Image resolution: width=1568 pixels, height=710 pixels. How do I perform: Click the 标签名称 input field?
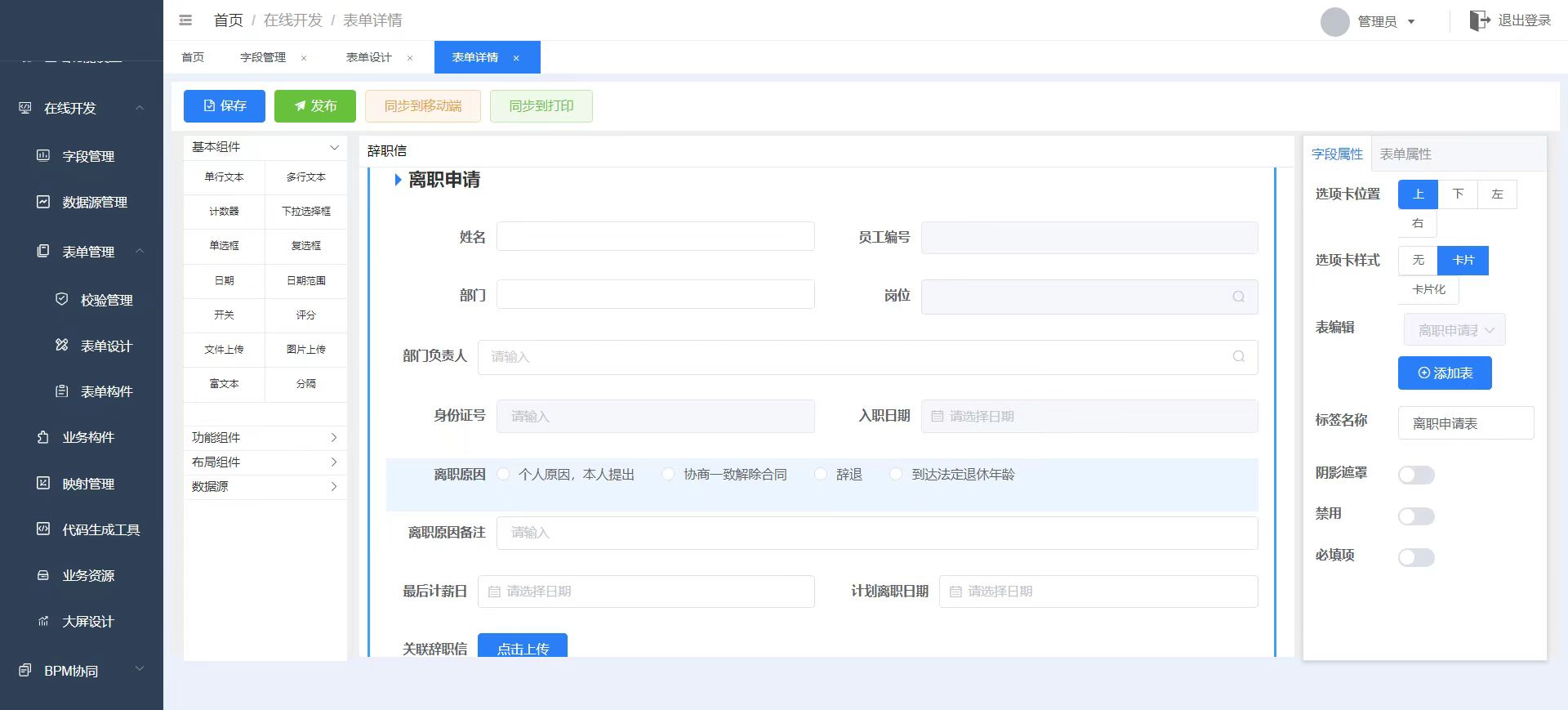pos(1466,423)
